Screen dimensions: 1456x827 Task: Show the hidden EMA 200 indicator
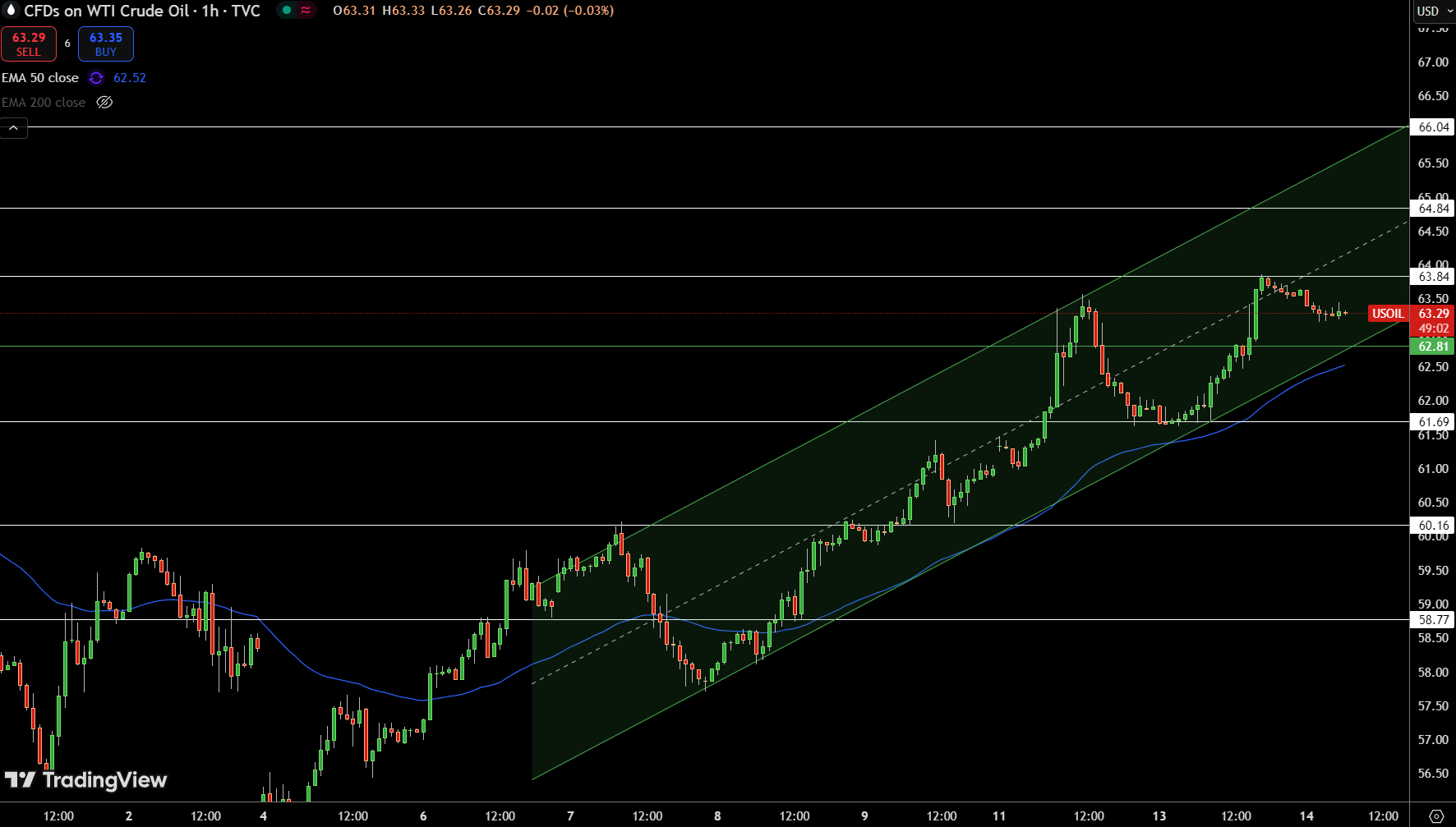tap(104, 103)
